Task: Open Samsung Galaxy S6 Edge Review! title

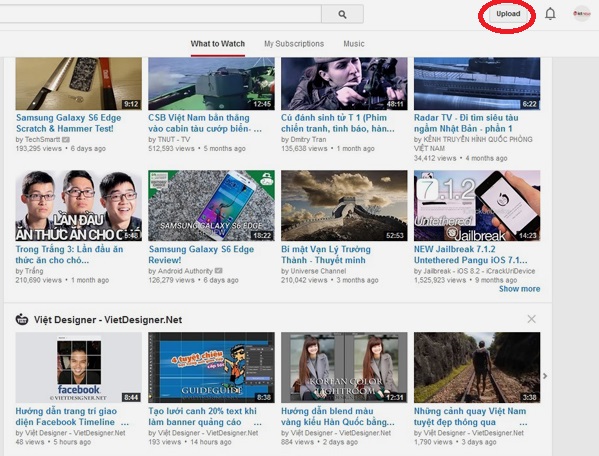Action: pyautogui.click(x=201, y=254)
